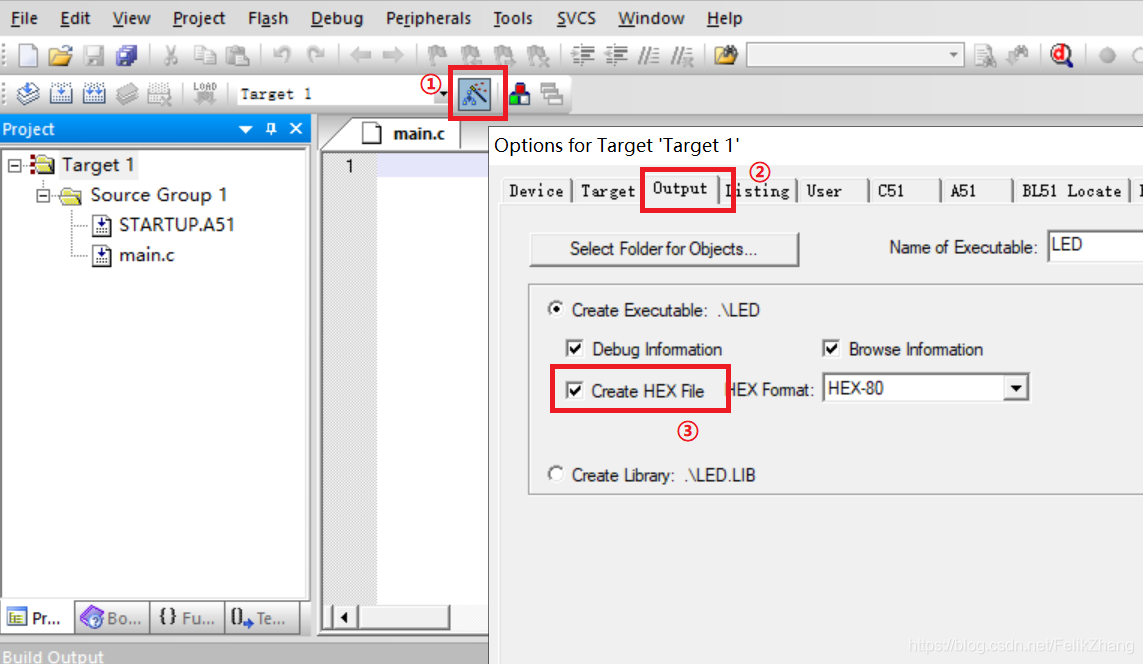
Task: Select STARTUP.A51 in project tree
Action: (x=176, y=224)
